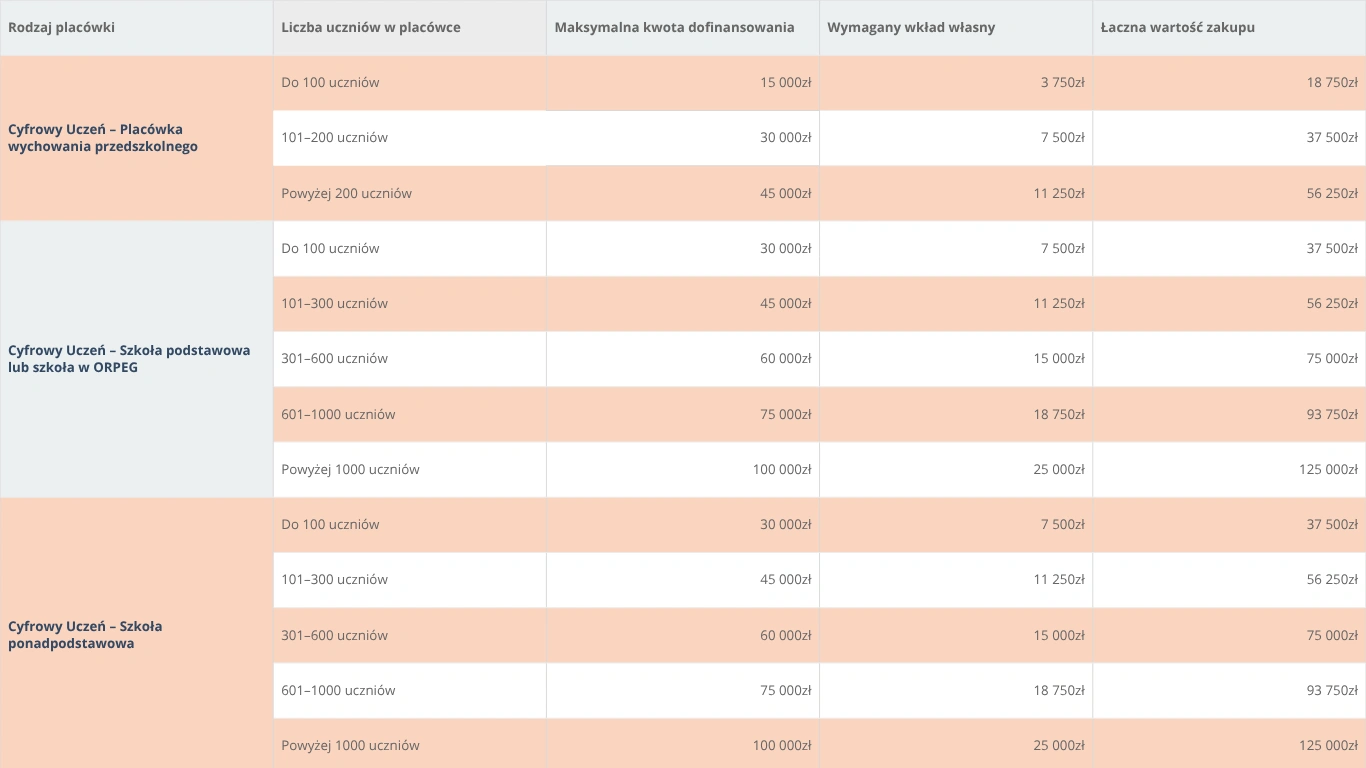1366x768 pixels.
Task: Click 'Cyfrowy Uczeń – Placówka wychowania przedszkolnego' cell
Action: coord(136,138)
